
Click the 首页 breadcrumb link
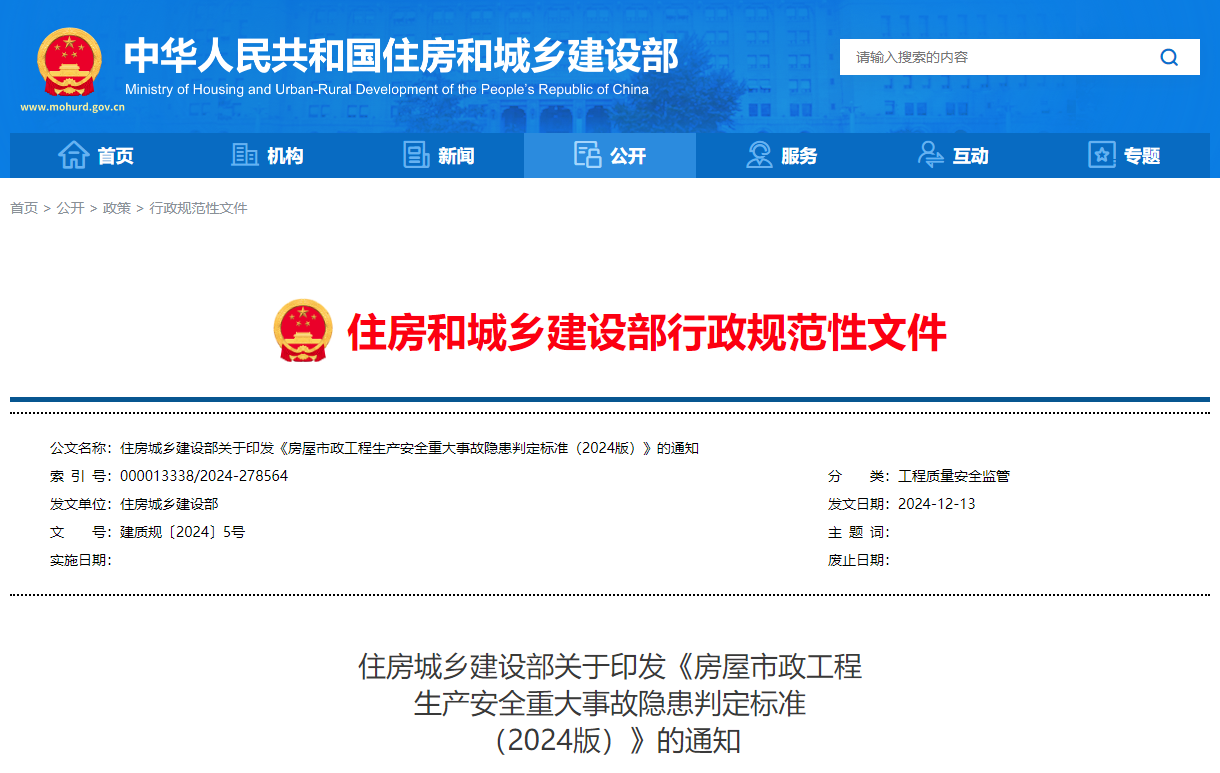point(24,207)
